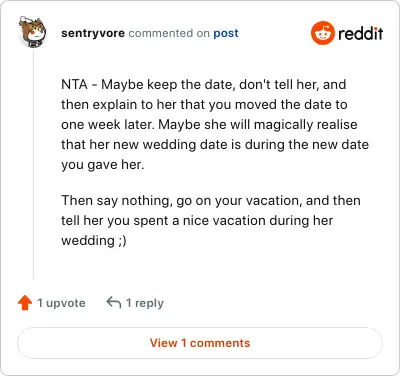Click the "commented on" header text
This screenshot has width=400, height=376.
point(169,33)
